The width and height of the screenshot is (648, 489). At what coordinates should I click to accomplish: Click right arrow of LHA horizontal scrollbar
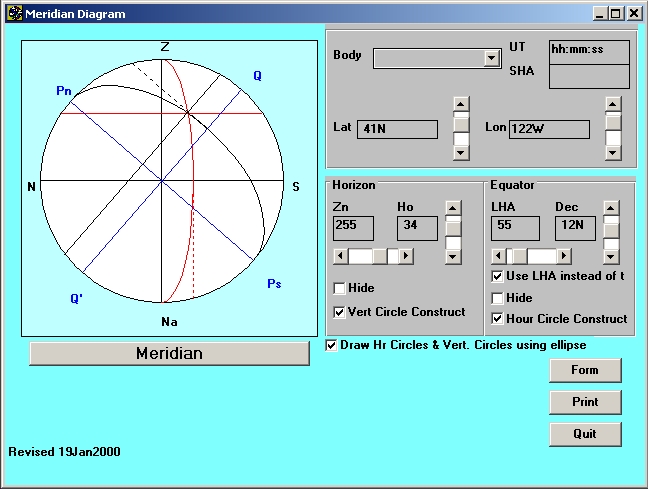pos(565,256)
